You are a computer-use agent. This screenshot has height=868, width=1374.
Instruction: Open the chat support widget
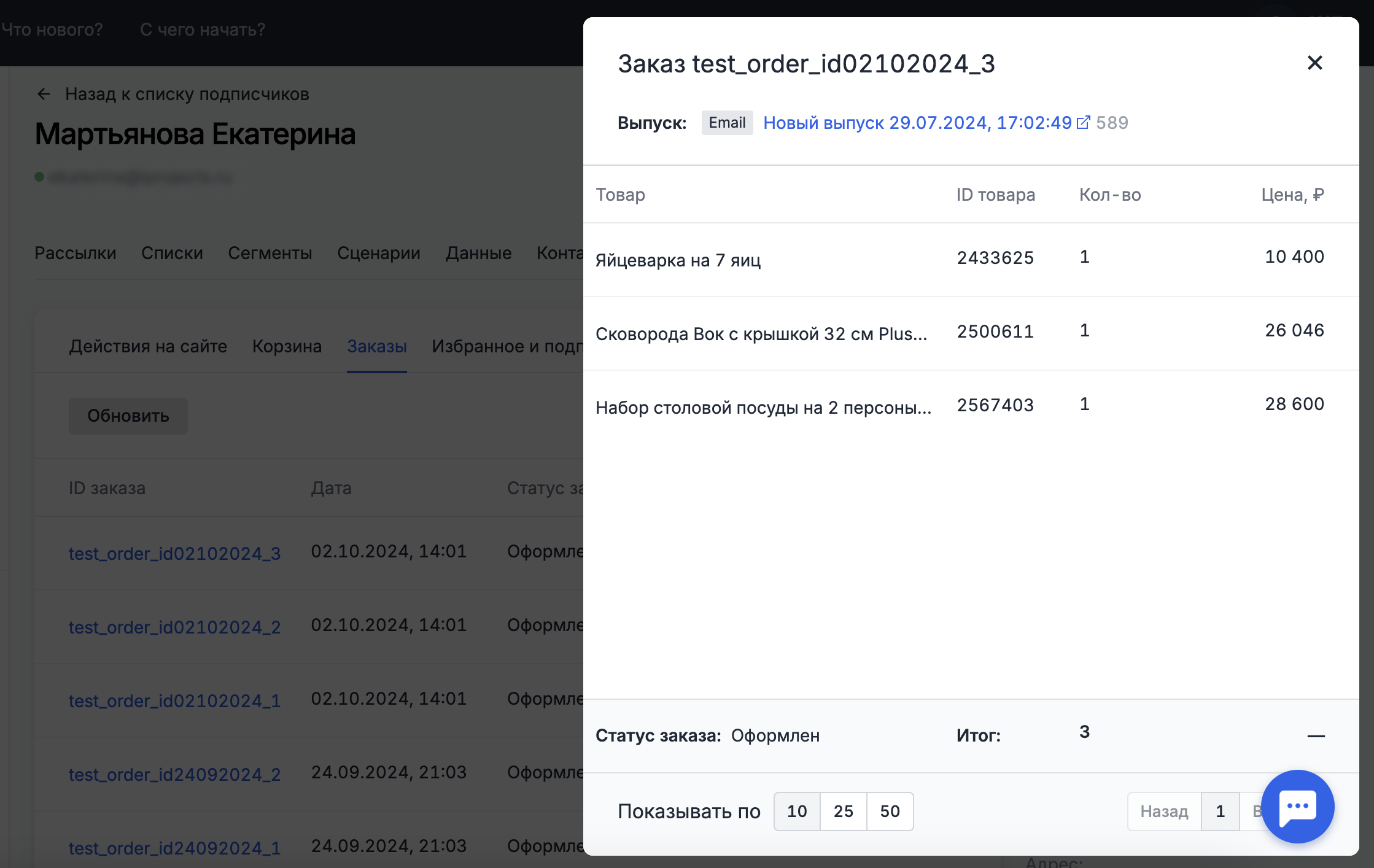point(1297,807)
